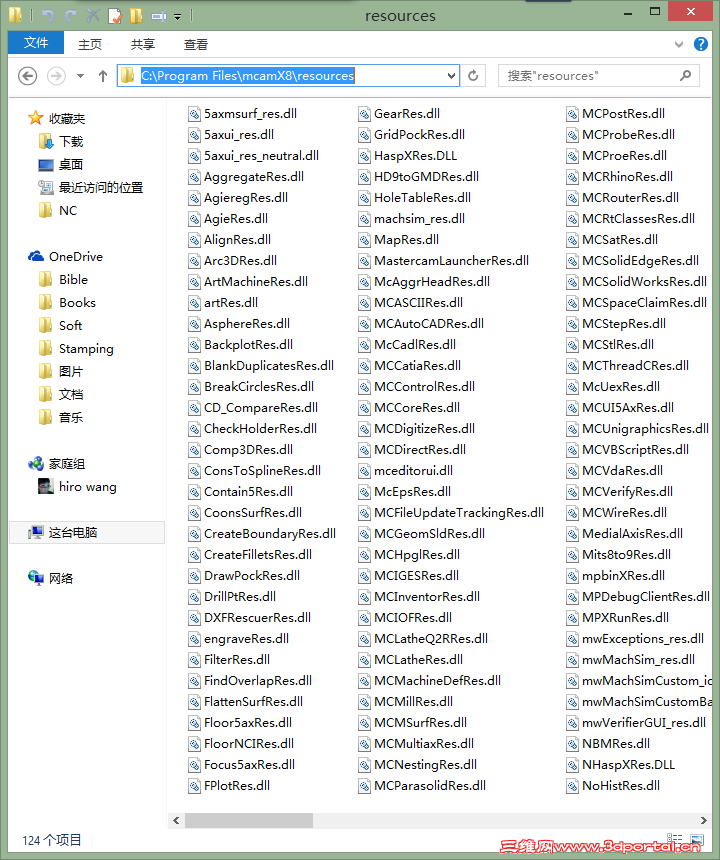Click the horizontal scrollbar left arrow
Screen dimensions: 720x860
(176, 821)
